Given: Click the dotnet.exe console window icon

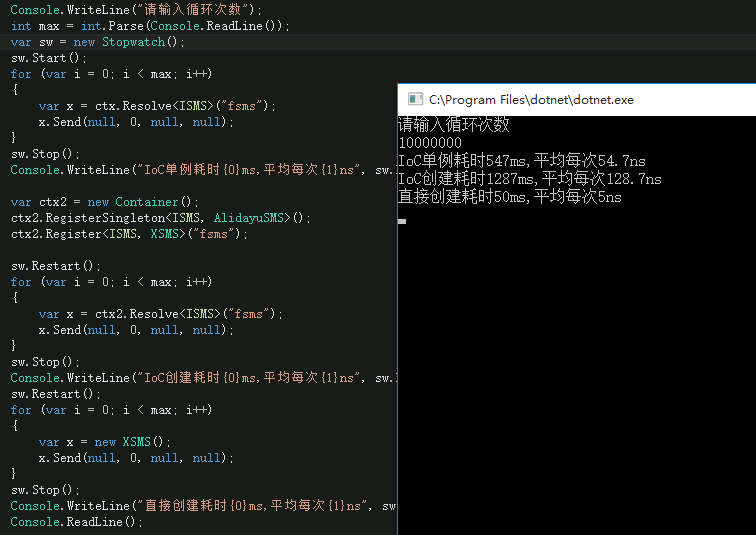Looking at the screenshot, I should point(415,99).
